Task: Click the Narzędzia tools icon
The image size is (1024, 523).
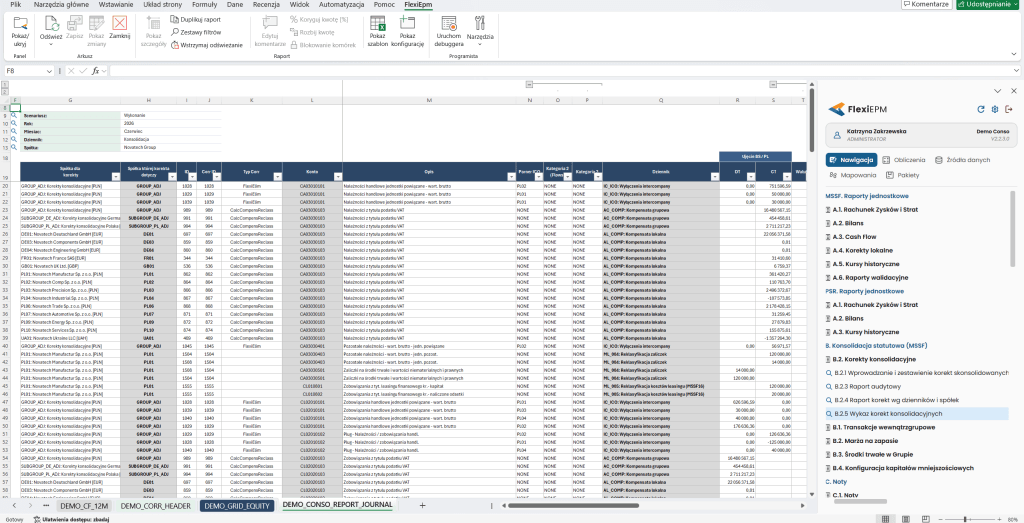Action: pos(480,24)
